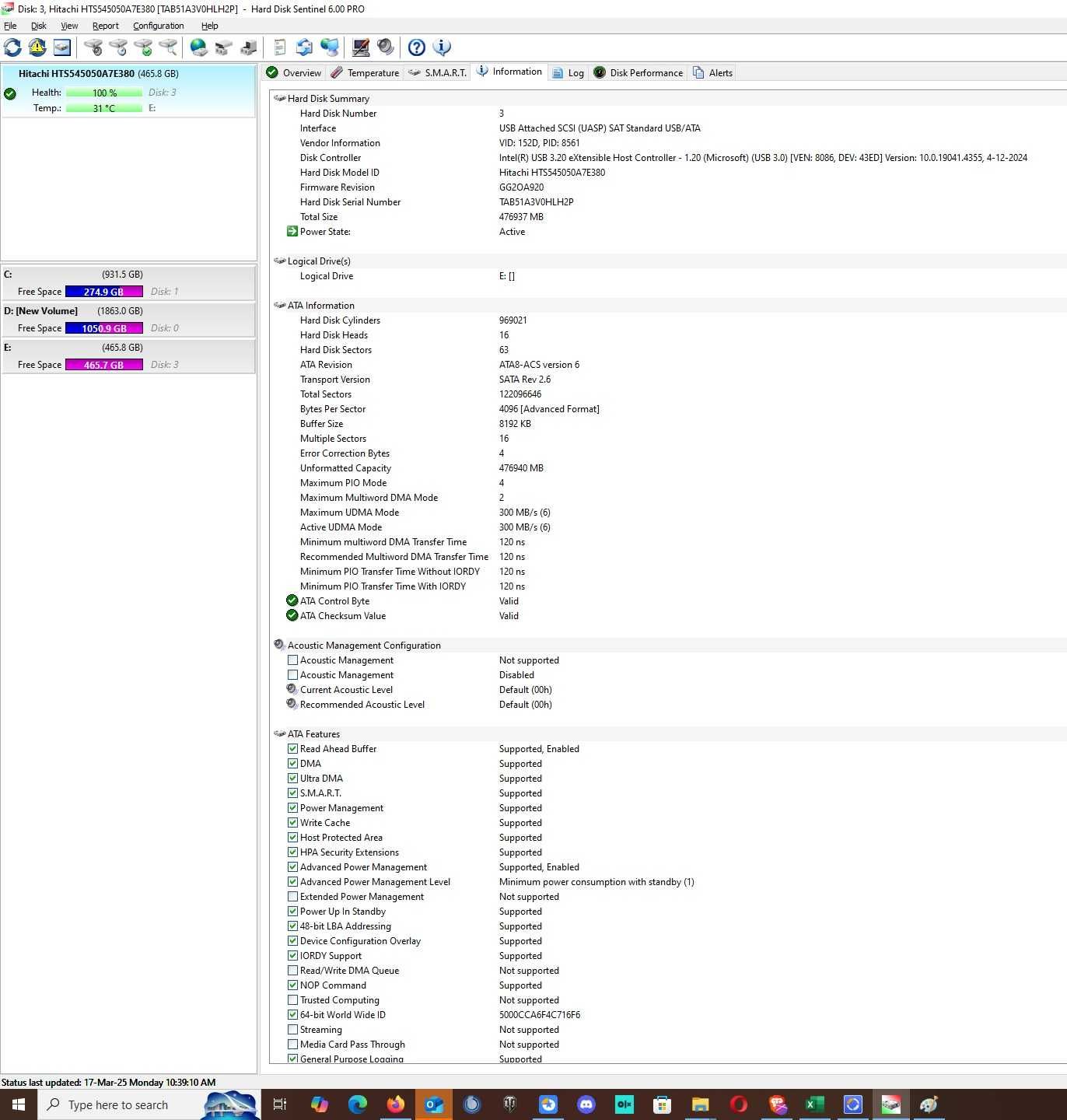The width and height of the screenshot is (1067, 1120).
Task: Open the Report menu
Action: pyautogui.click(x=105, y=26)
